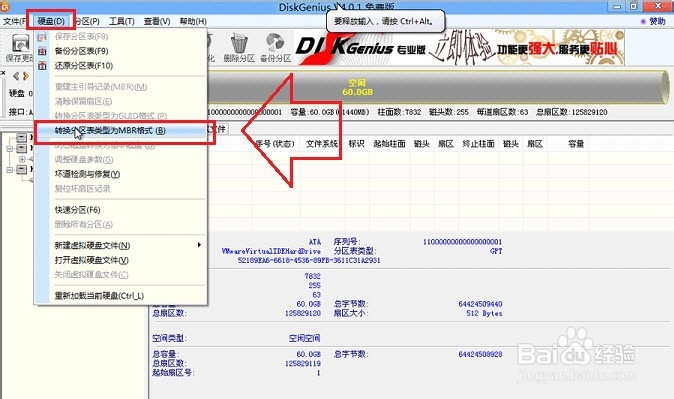Click greyed 调整硬盘参数(G) entry
Viewport: 674px width, 399px height.
84,160
